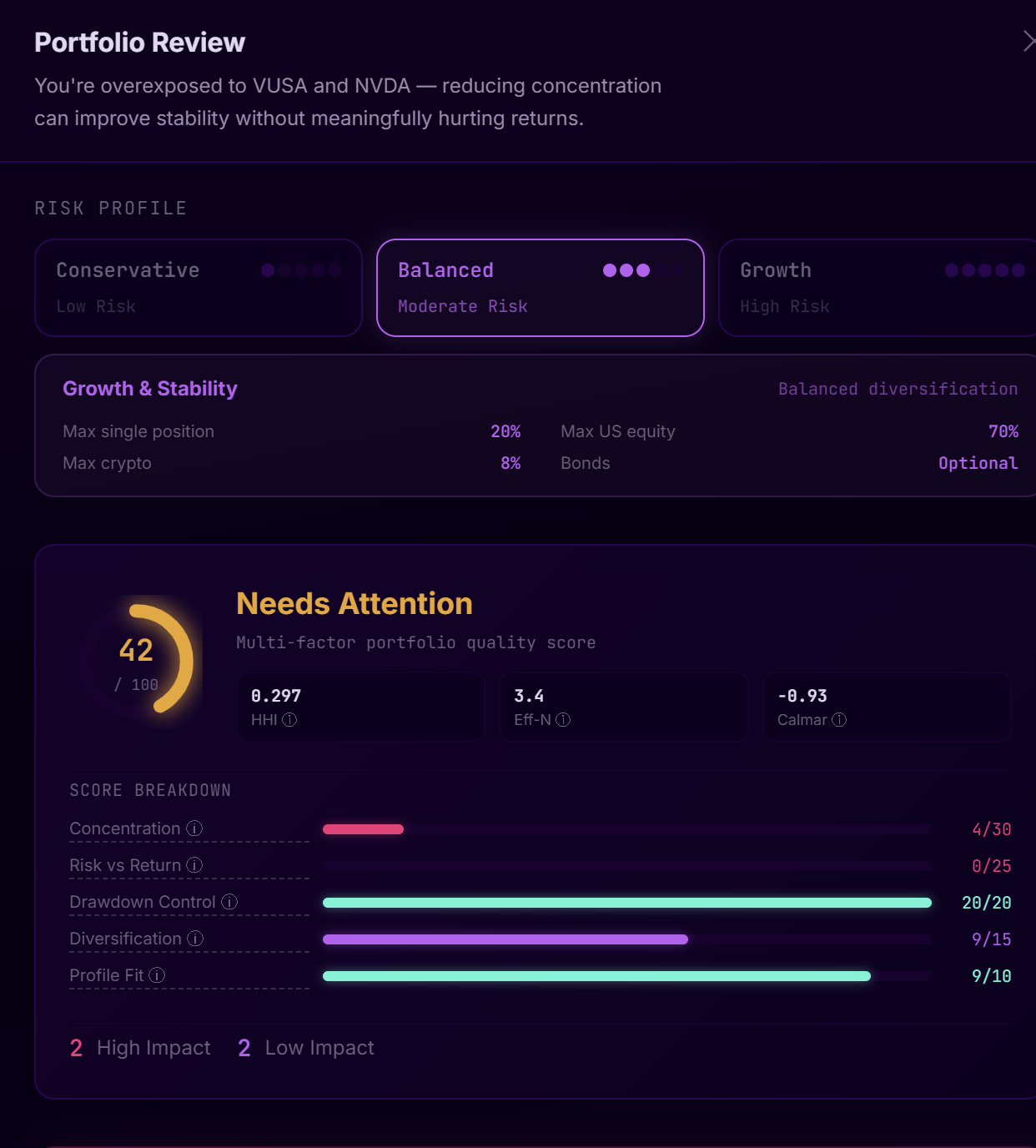Switch to the Growth risk profile
1036x1148 pixels.
[x=876, y=288]
